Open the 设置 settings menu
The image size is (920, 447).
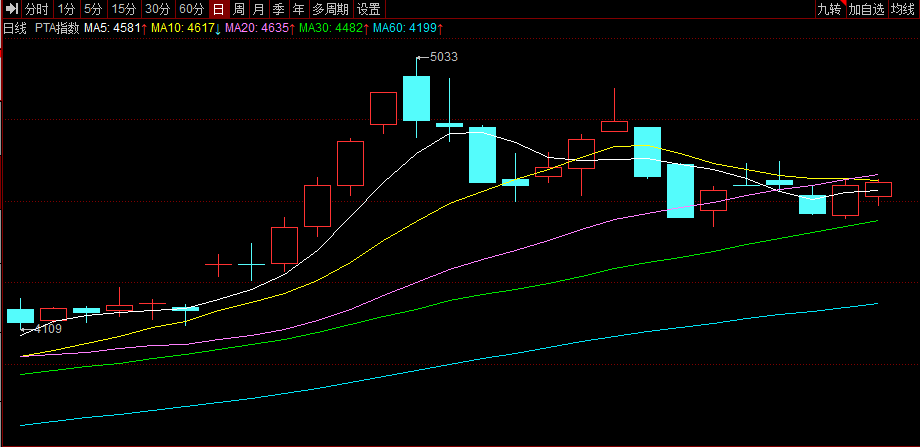click(x=370, y=9)
